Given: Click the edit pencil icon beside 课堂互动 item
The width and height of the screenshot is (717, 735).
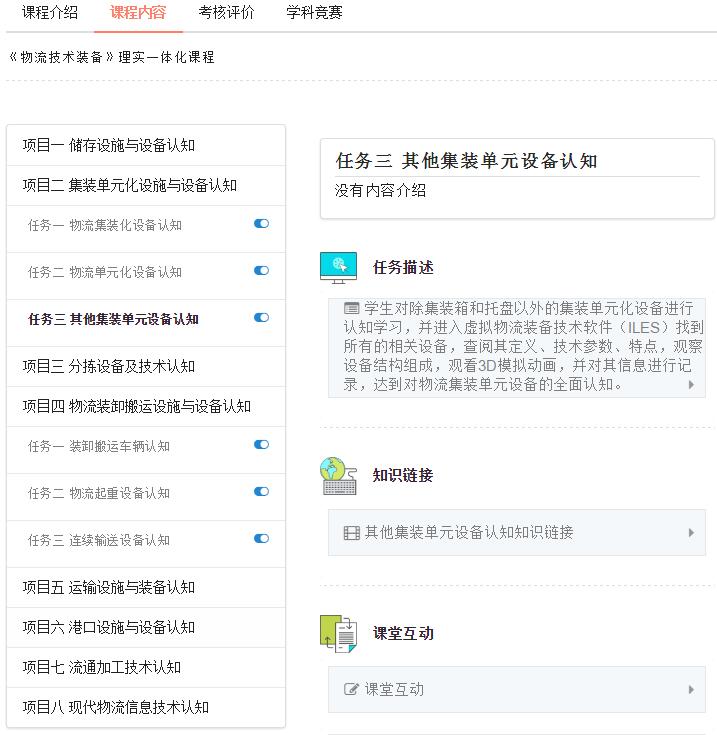Looking at the screenshot, I should pyautogui.click(x=351, y=689).
